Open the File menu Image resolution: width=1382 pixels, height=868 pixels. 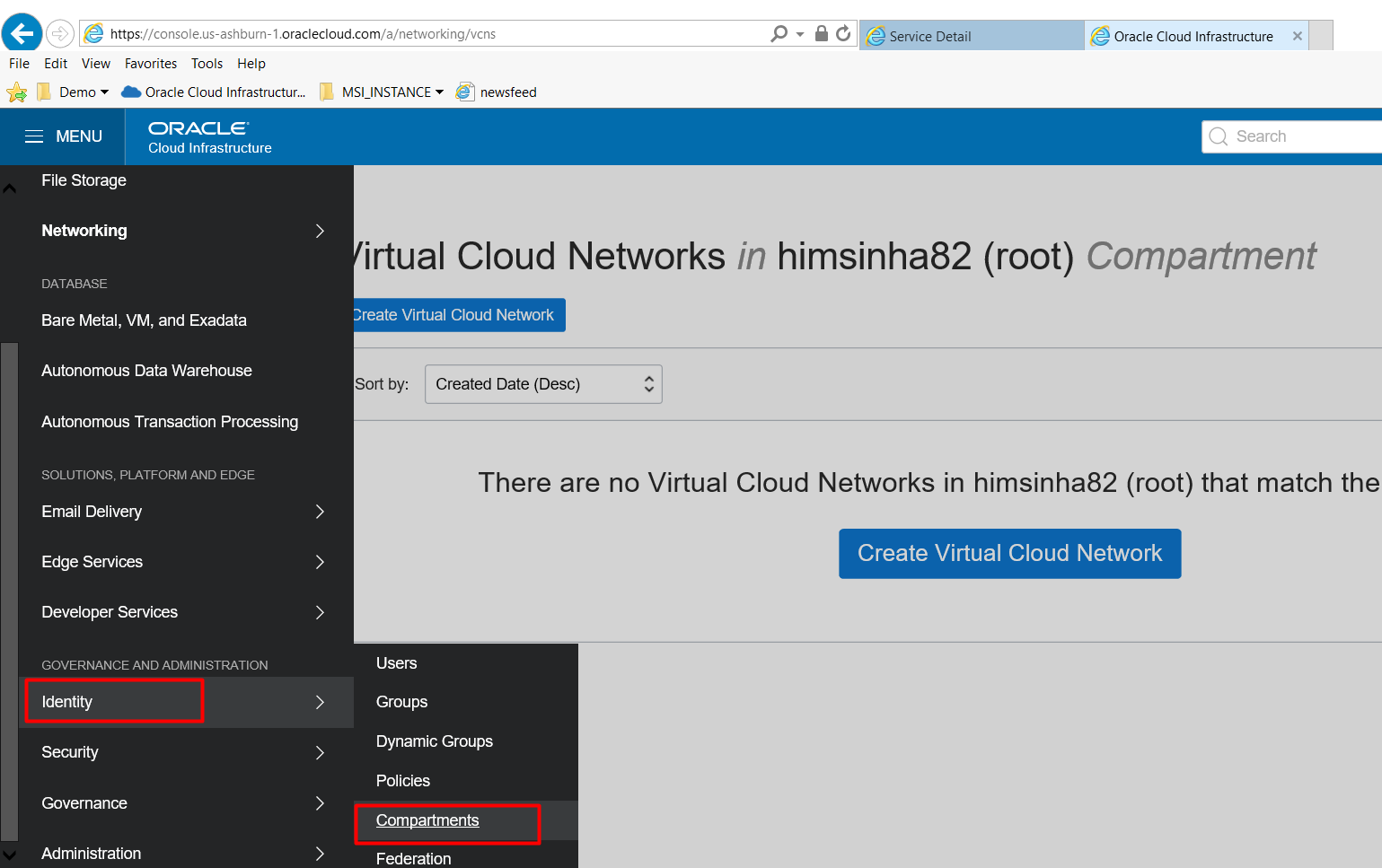click(x=19, y=64)
